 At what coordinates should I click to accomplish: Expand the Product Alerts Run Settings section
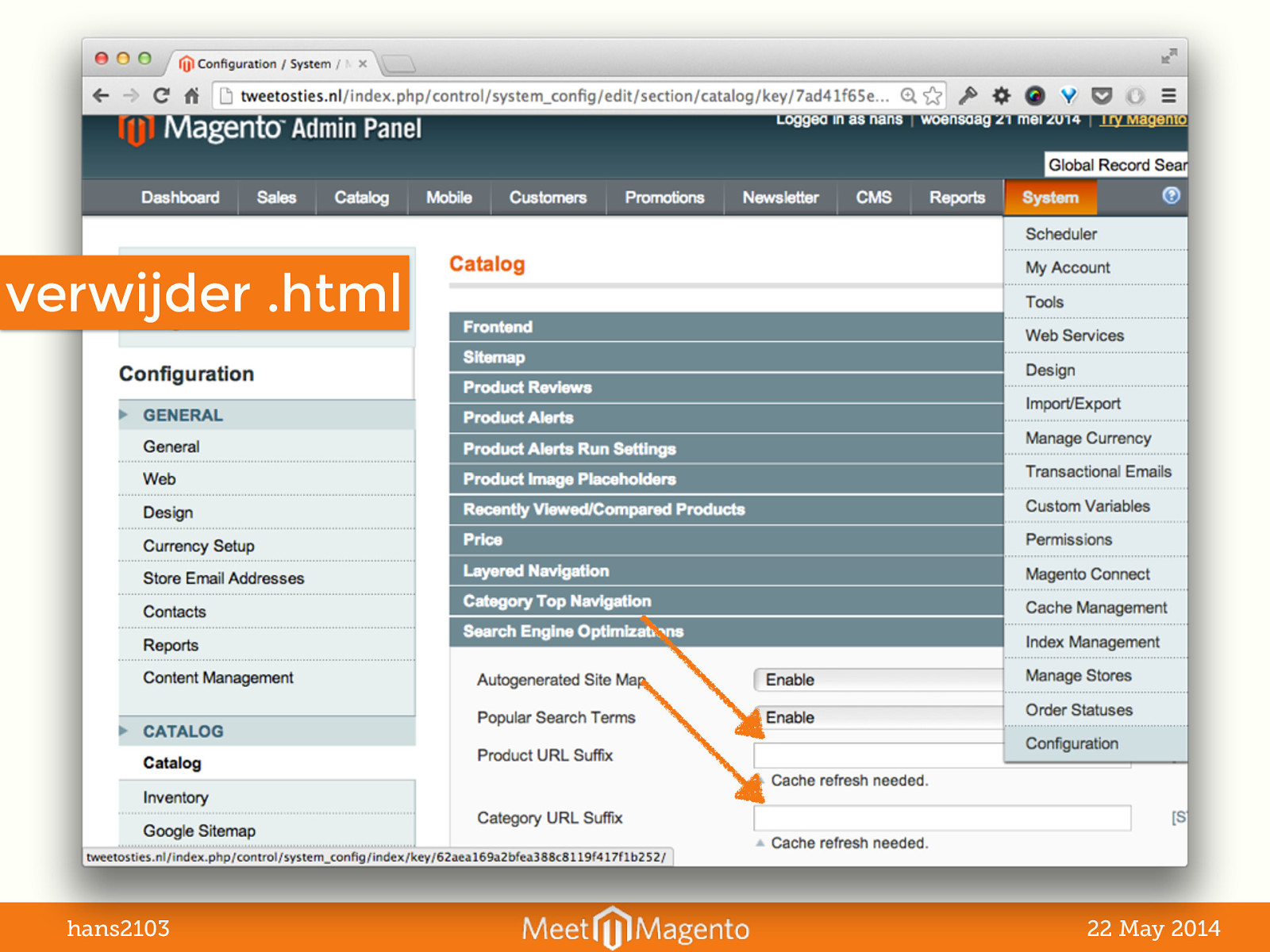coord(726,449)
